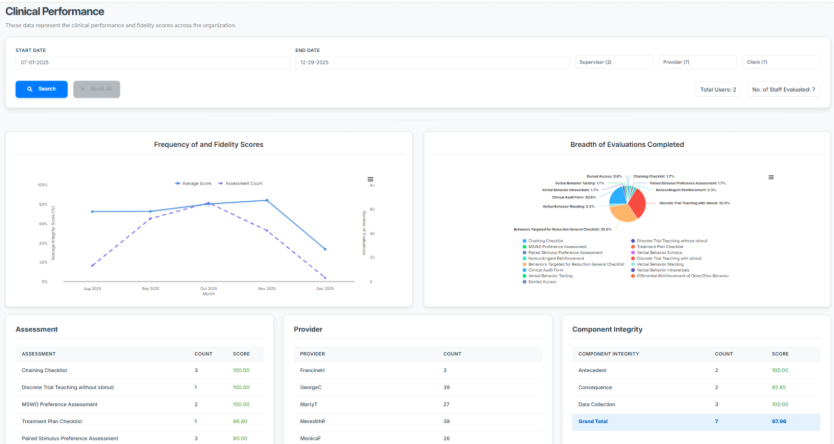Click the Nov 2025 Average Score data point
Image resolution: width=834 pixels, height=444 pixels.
[x=267, y=200]
